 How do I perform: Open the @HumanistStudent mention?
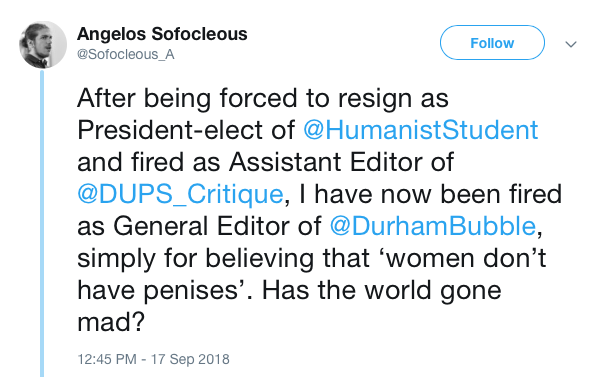(421, 130)
